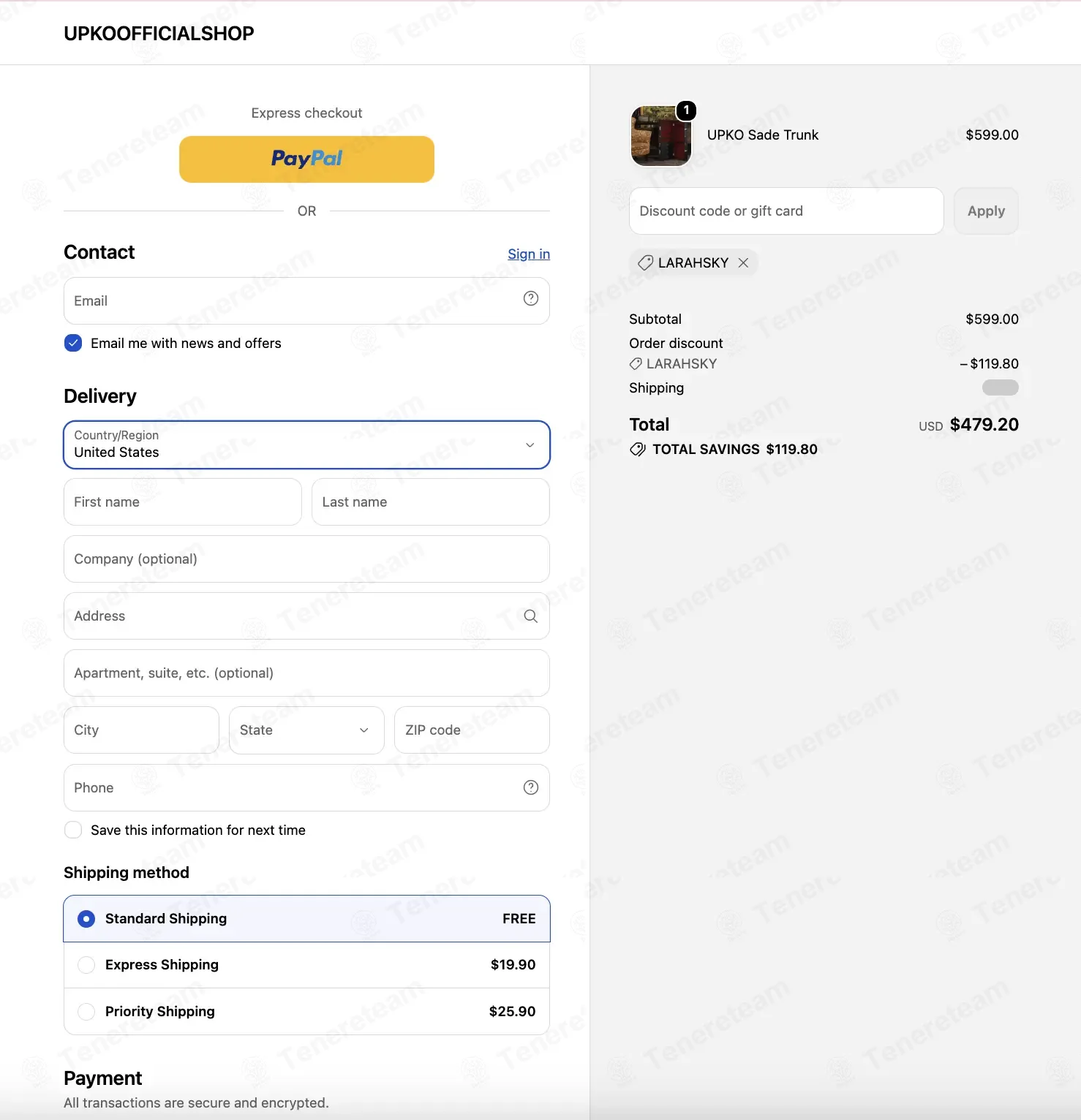Click the LARAHSKY tag icon under Order discount
Viewport: 1081px width, 1120px height.
[x=636, y=364]
